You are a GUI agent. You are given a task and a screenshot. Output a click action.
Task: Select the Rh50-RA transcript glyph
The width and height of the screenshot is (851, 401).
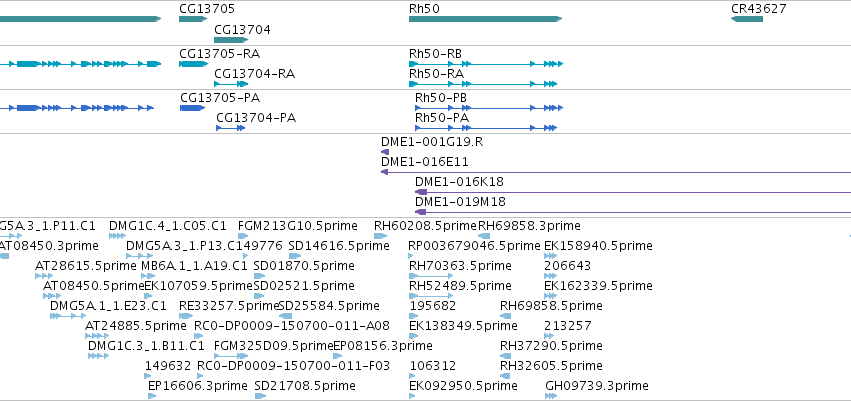[483, 84]
